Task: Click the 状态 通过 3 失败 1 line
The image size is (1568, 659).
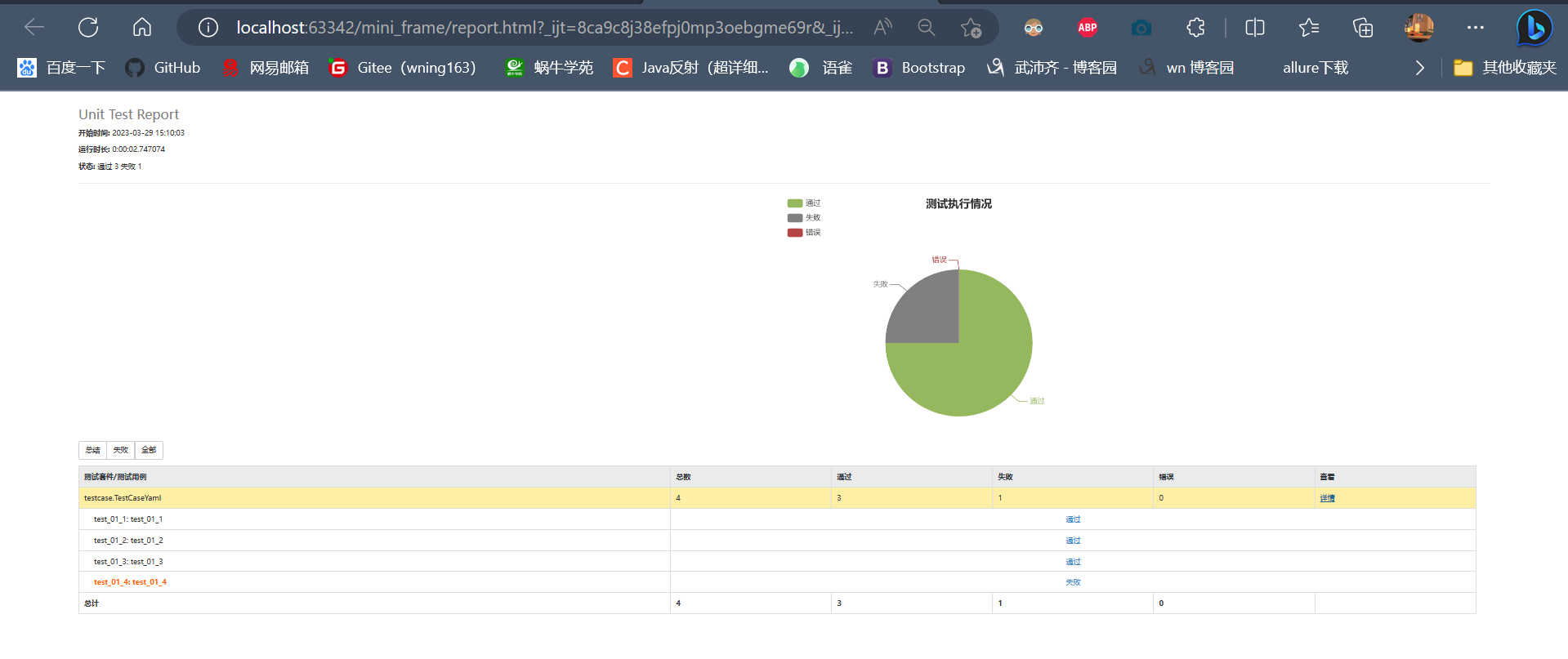Action: pyautogui.click(x=110, y=167)
